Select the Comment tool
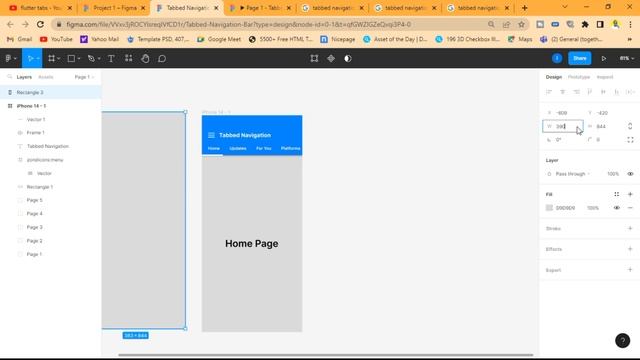 [x=162, y=58]
